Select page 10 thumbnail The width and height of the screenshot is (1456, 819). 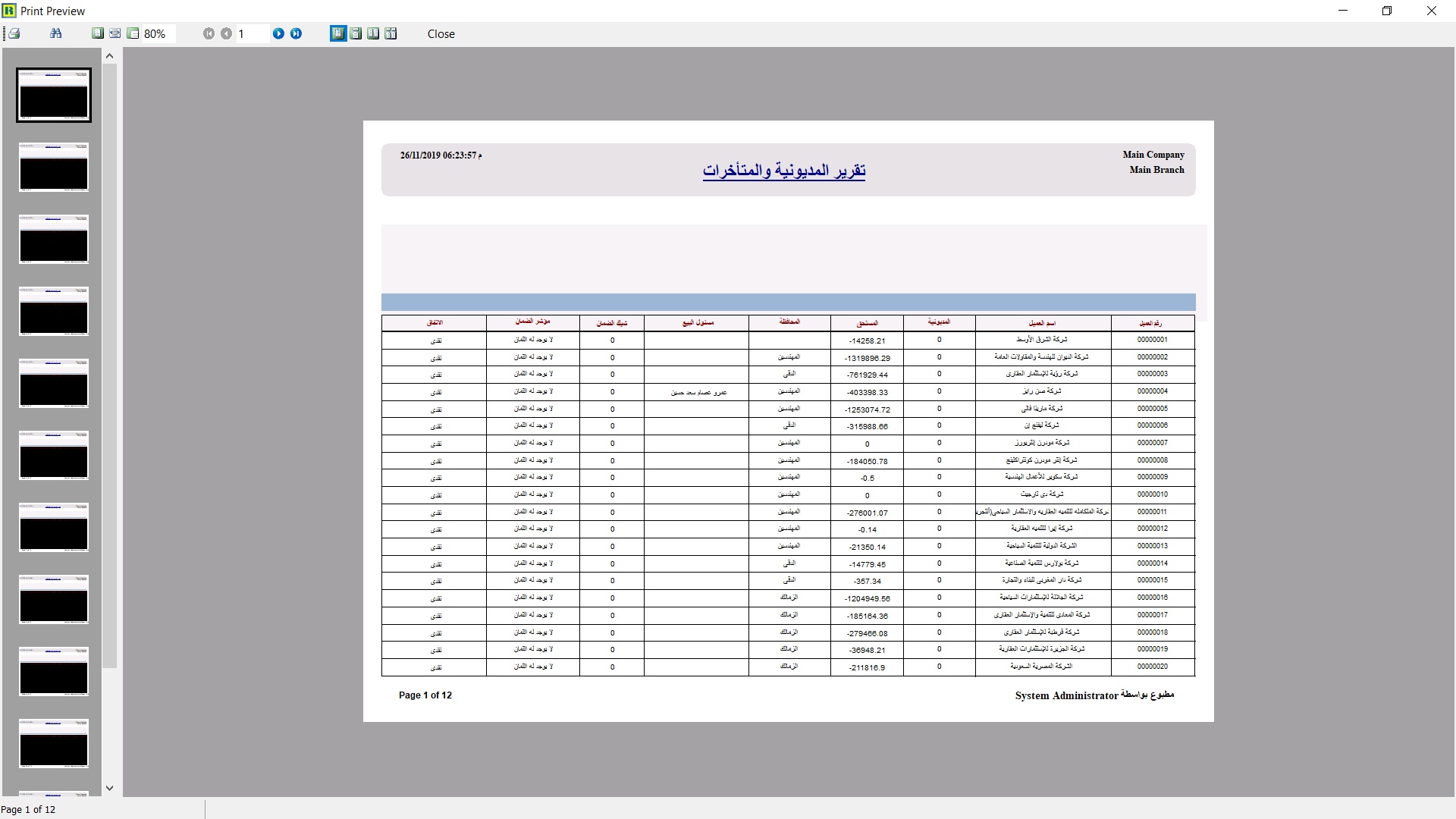[54, 743]
